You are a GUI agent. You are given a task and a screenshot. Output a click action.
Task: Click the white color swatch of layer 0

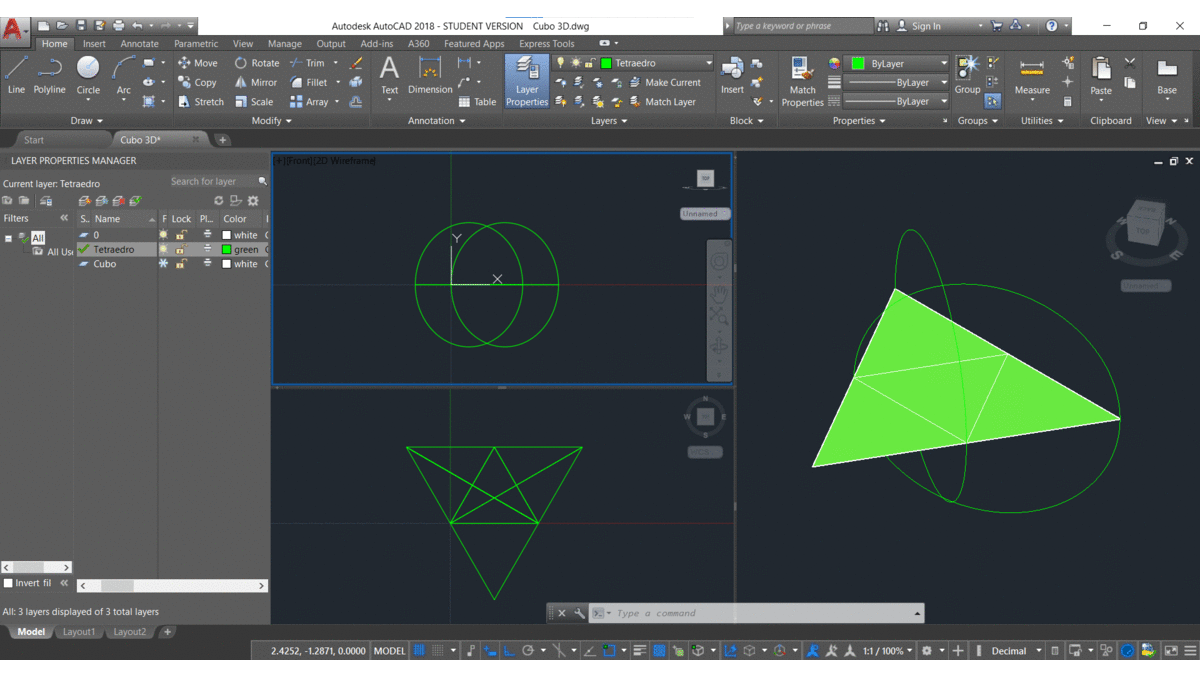coord(226,235)
